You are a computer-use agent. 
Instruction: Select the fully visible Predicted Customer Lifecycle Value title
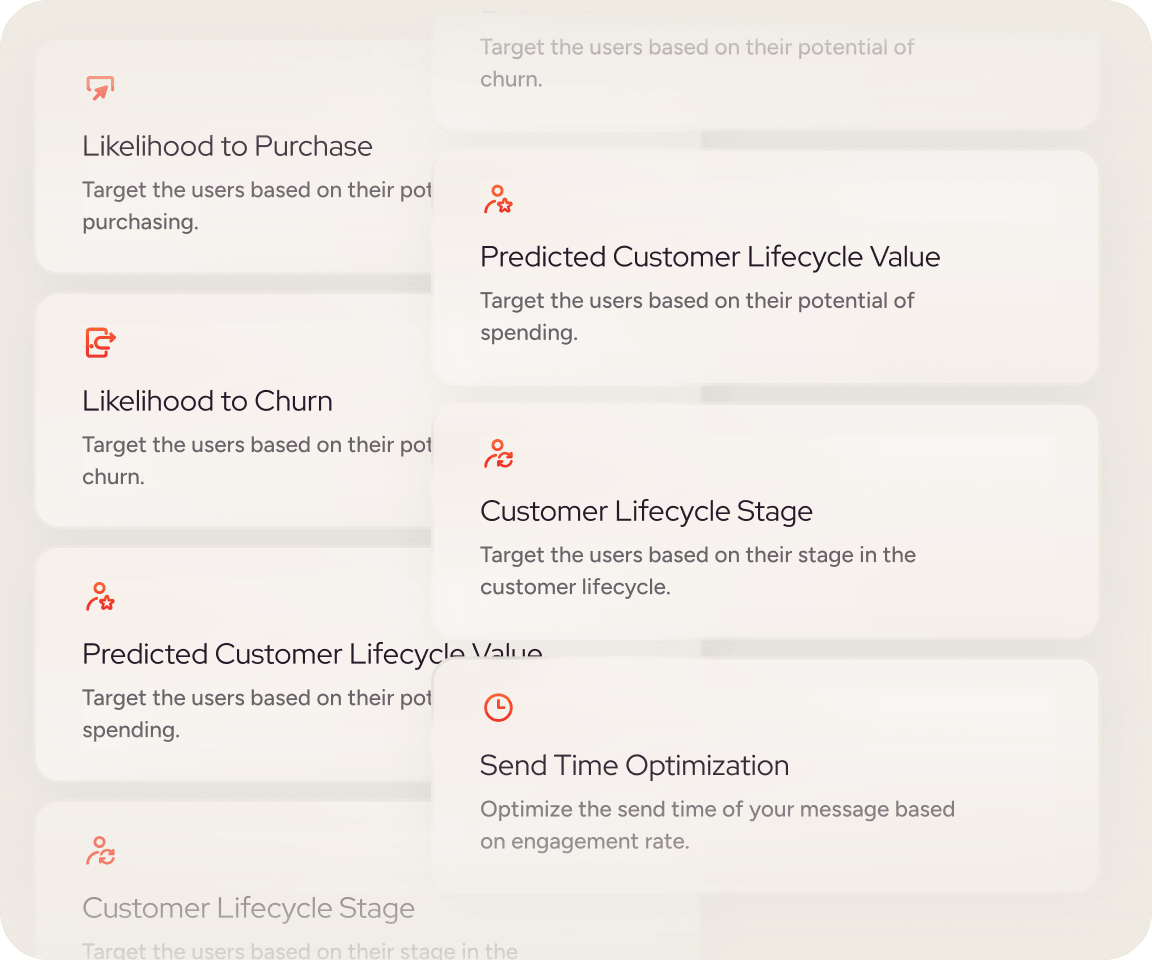click(x=710, y=257)
